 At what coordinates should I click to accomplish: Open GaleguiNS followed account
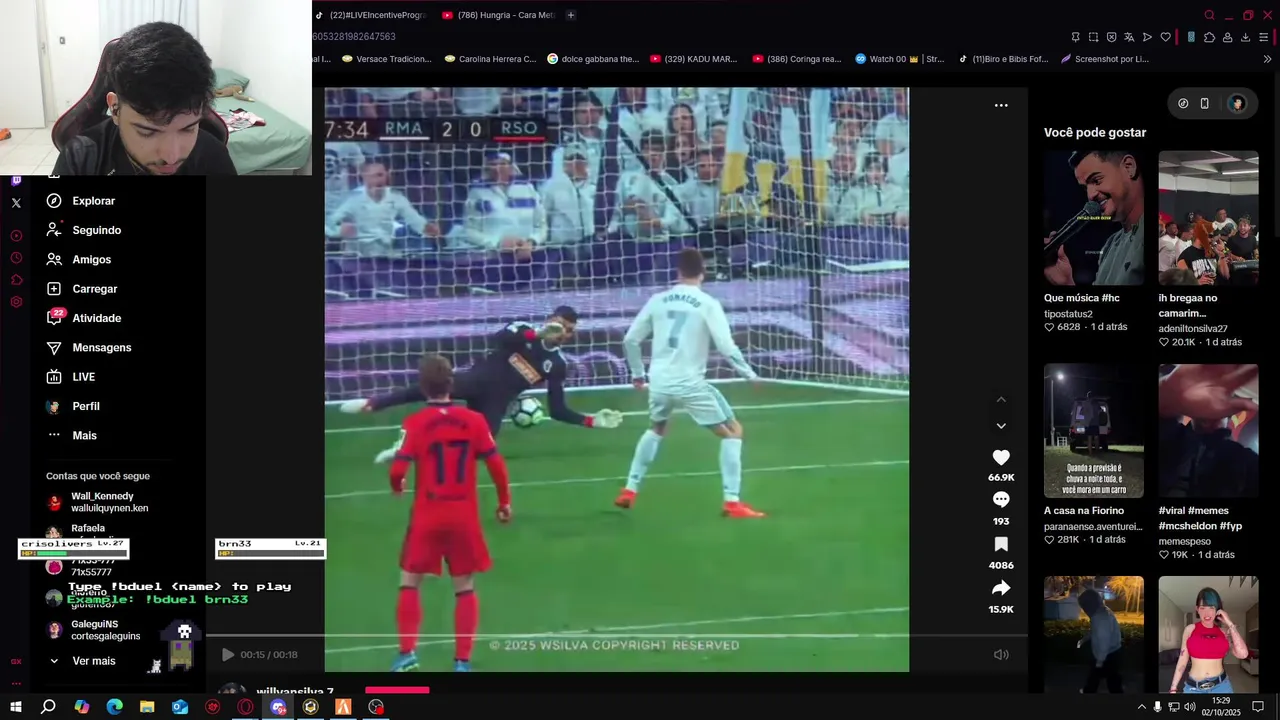(94, 630)
